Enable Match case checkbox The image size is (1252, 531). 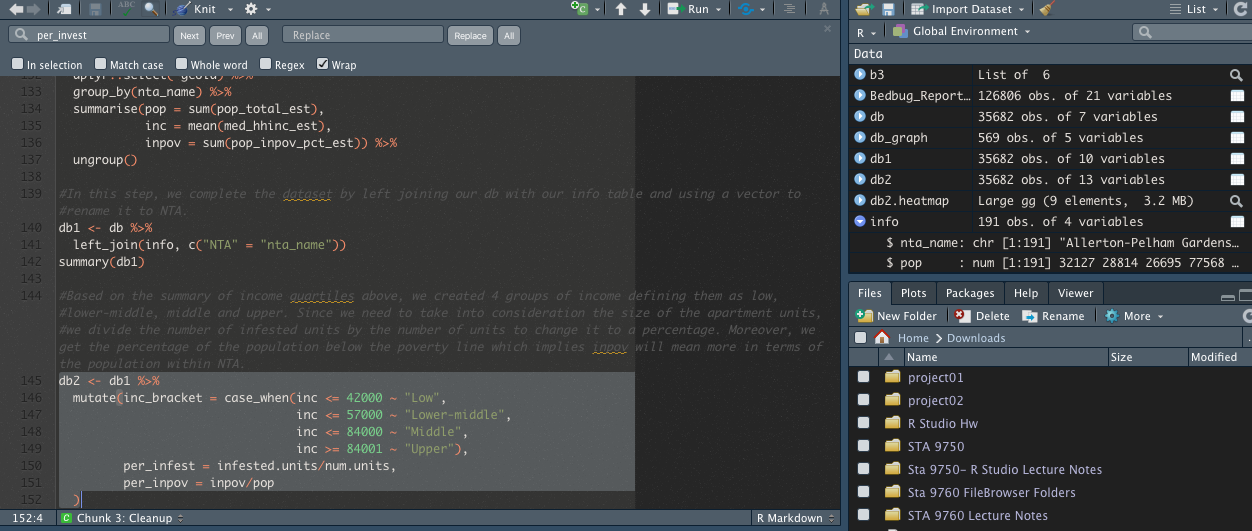(100, 64)
